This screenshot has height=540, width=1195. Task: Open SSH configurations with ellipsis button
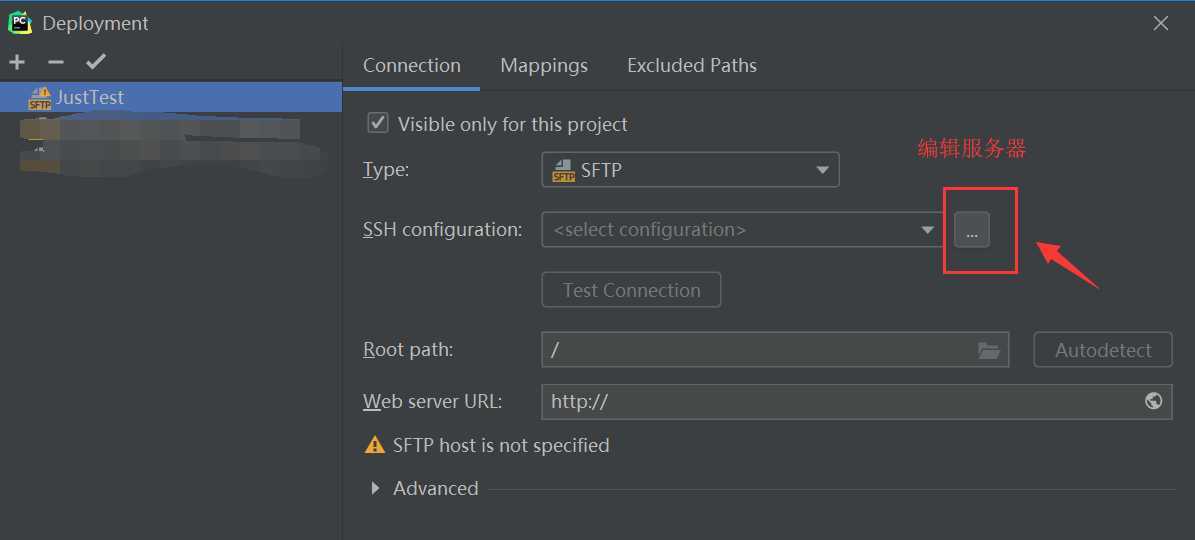pyautogui.click(x=972, y=229)
